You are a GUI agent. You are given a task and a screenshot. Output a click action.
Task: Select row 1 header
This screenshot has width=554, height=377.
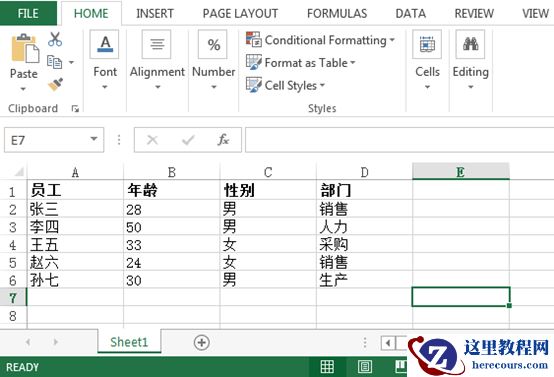click(x=13, y=191)
